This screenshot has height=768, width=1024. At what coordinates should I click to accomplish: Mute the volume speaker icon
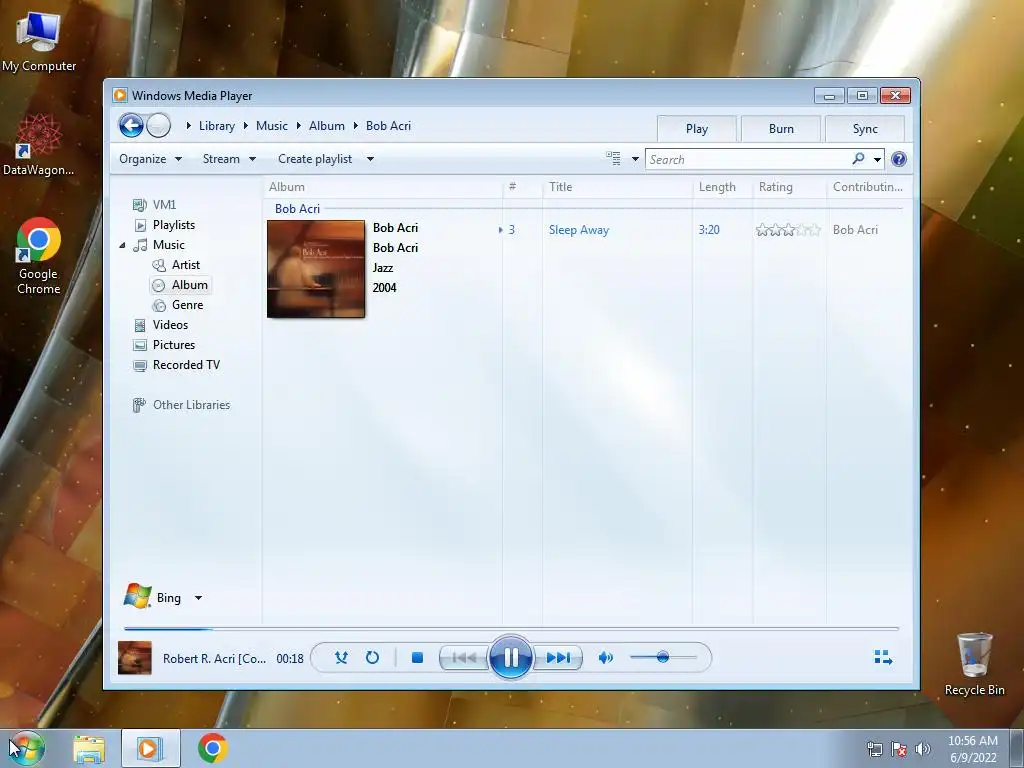tap(605, 658)
